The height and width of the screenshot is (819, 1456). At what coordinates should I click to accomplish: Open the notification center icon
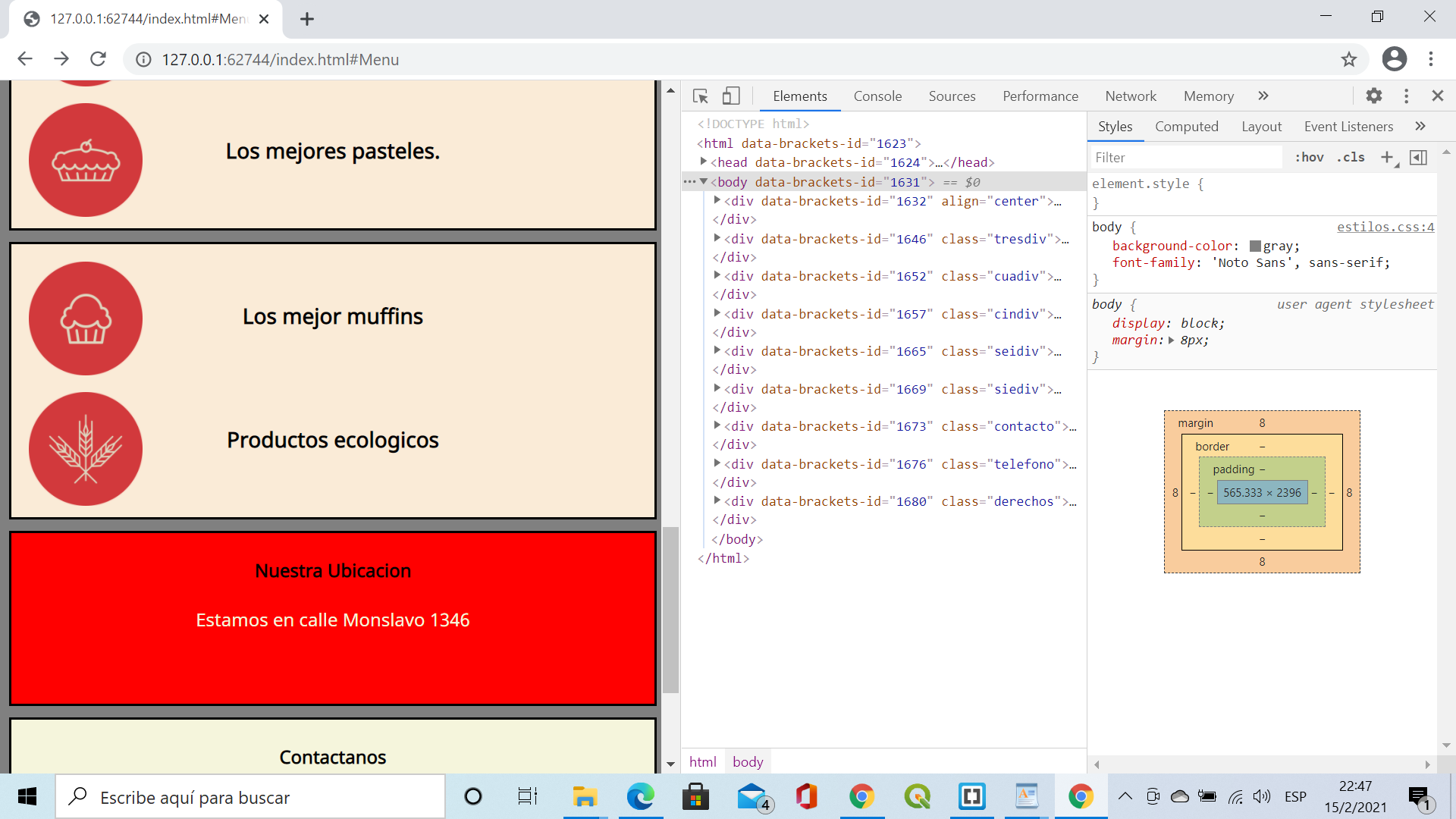point(1419,798)
